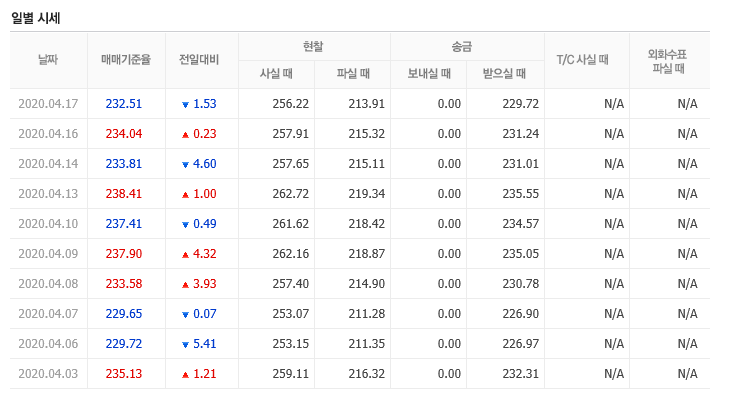Click the 전일대비 column header
The image size is (730, 403).
coord(199,60)
